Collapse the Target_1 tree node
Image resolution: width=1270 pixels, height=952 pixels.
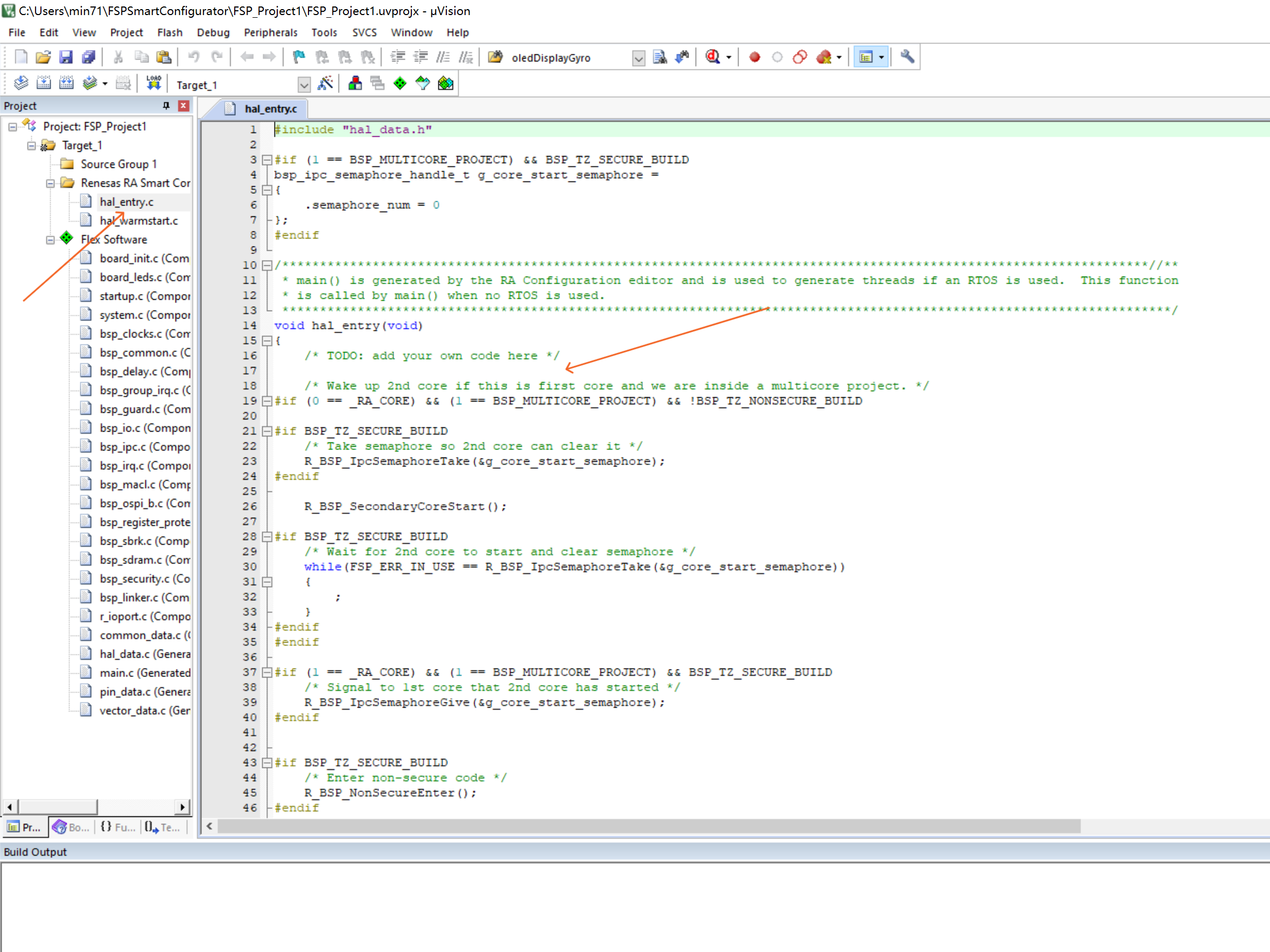coord(32,146)
